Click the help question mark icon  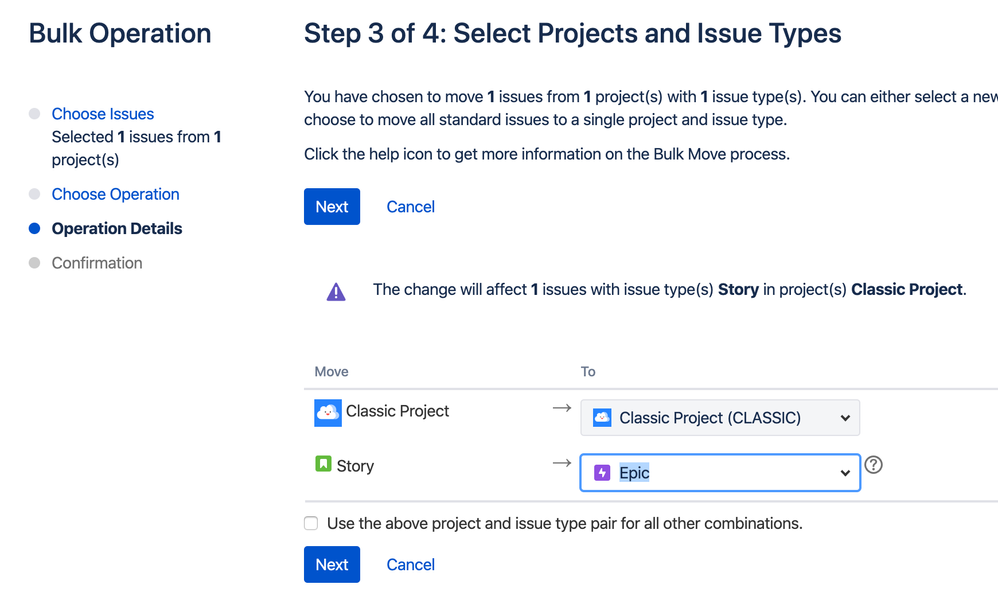click(x=873, y=465)
